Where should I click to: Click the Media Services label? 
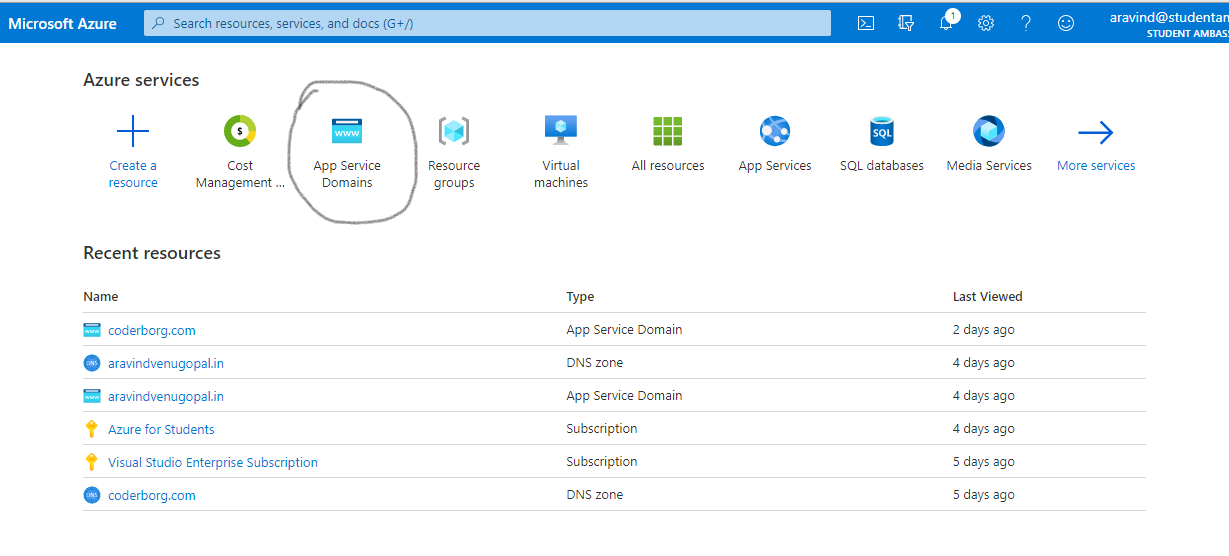[989, 166]
